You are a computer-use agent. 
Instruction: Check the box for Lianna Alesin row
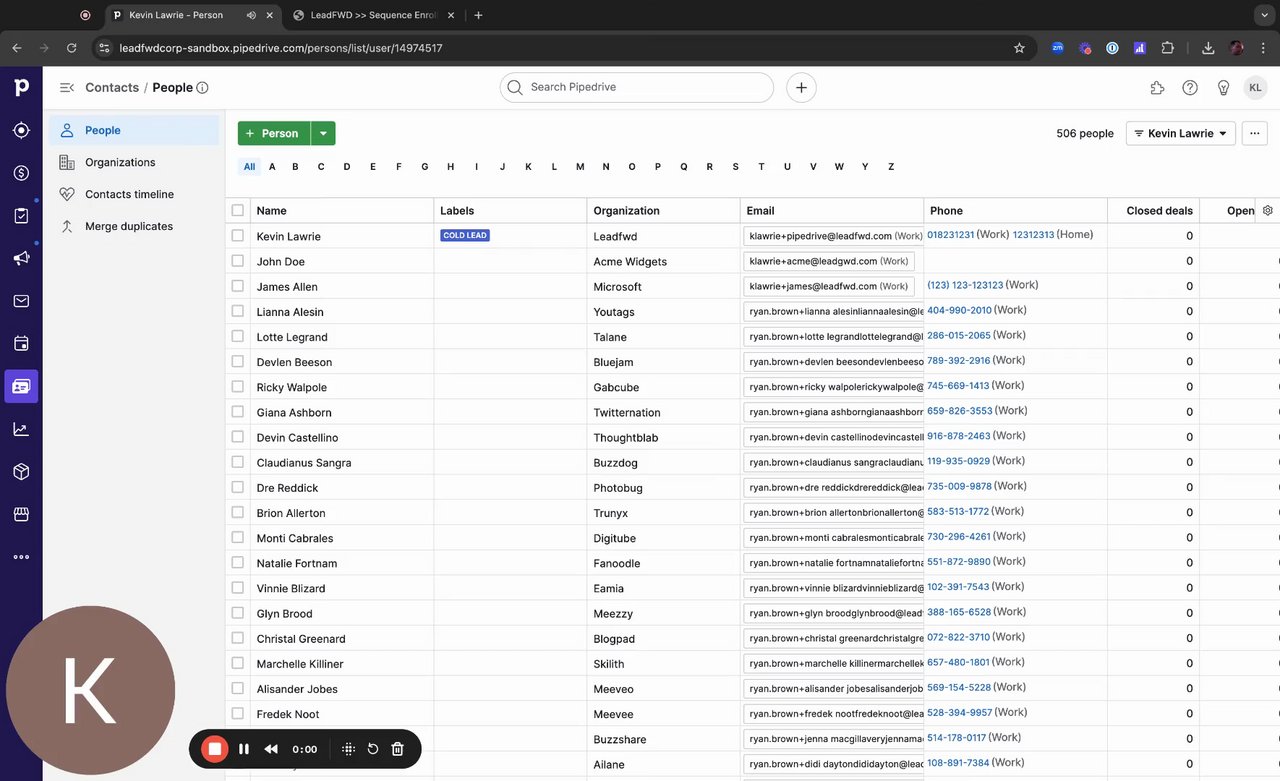(x=237, y=311)
